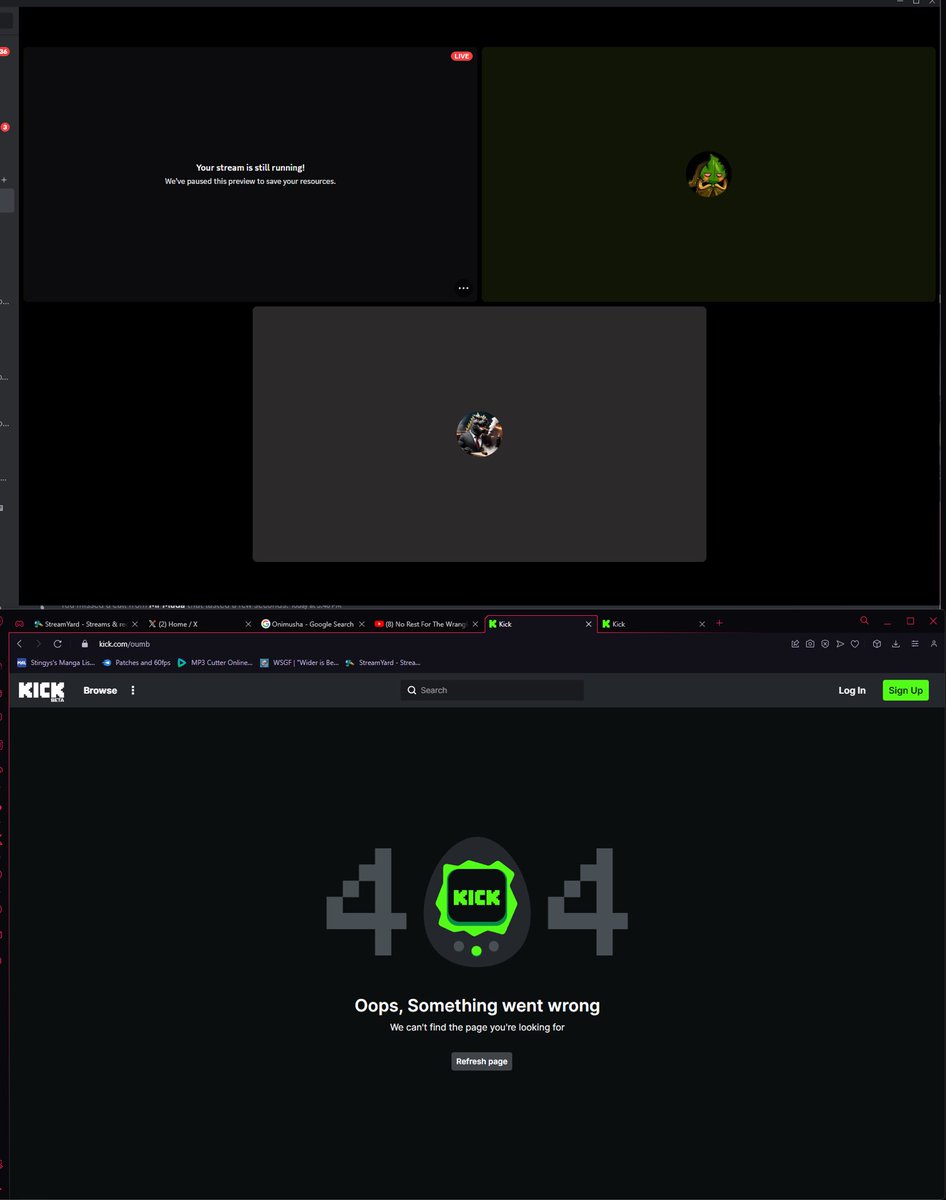Reload the page with the refresh icon
This screenshot has height=1200, width=946.
(58, 644)
